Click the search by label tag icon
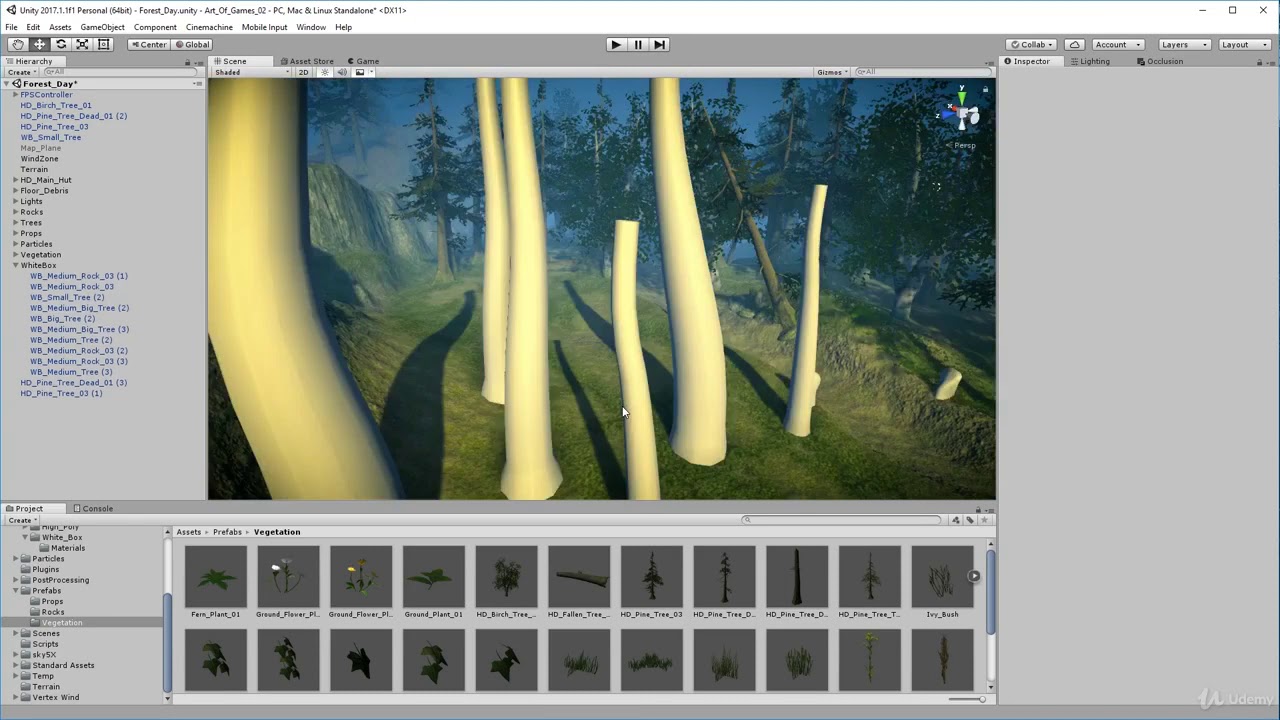1280x720 pixels. click(969, 520)
